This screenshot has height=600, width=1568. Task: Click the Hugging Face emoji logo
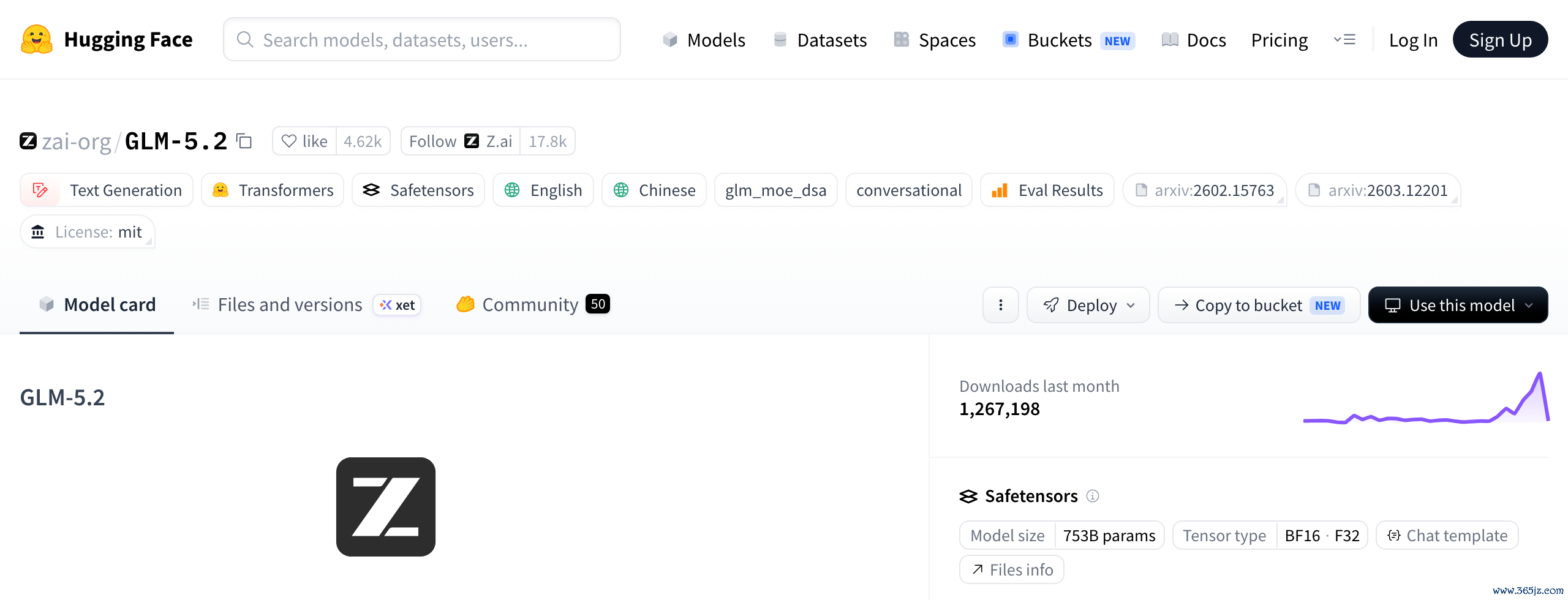(37, 39)
